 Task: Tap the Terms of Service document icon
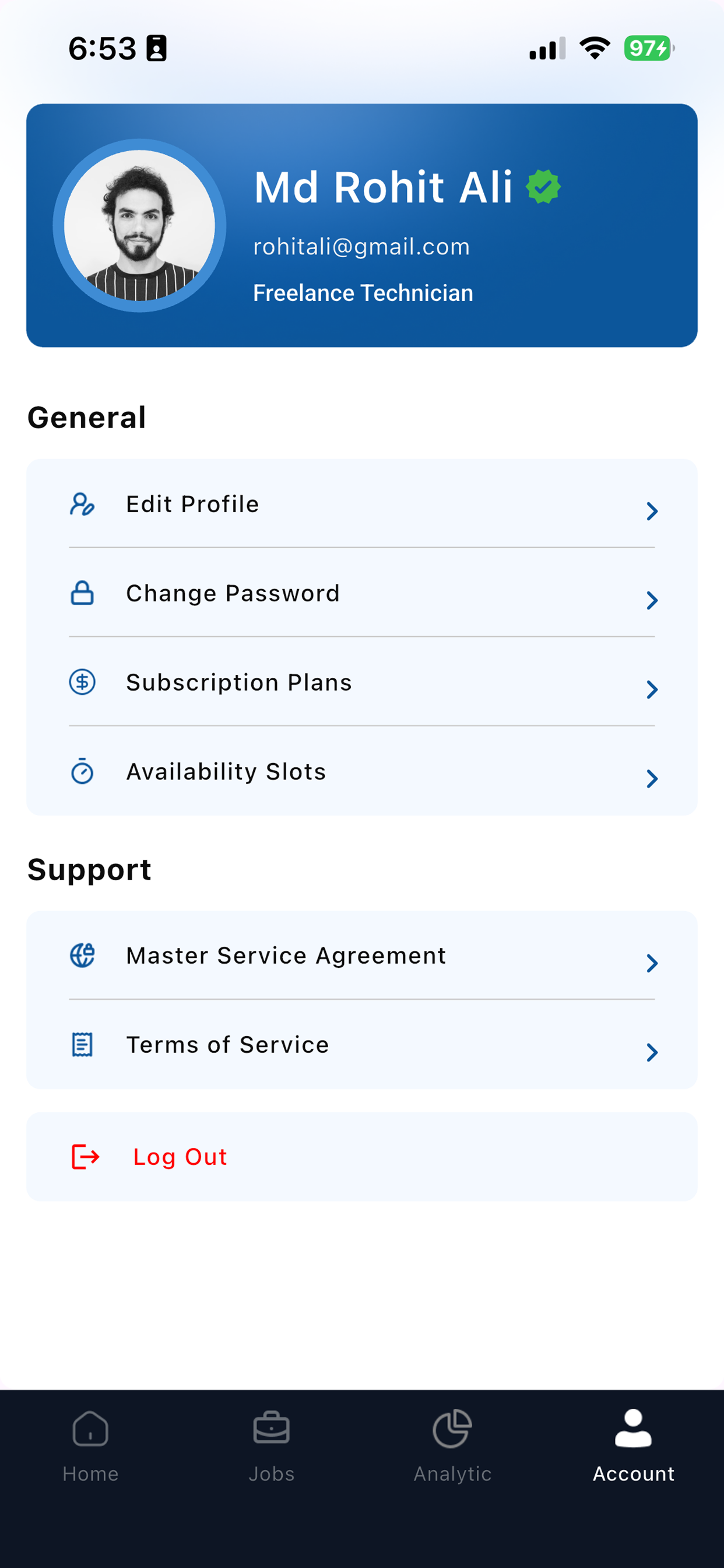[x=82, y=1045]
